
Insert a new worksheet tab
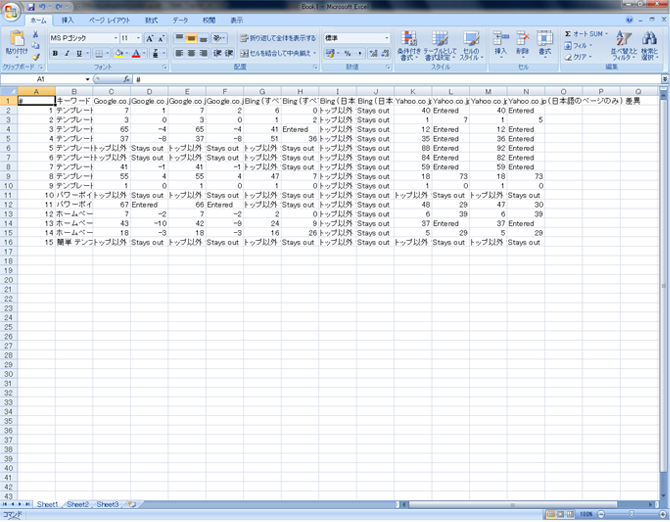tap(132, 504)
